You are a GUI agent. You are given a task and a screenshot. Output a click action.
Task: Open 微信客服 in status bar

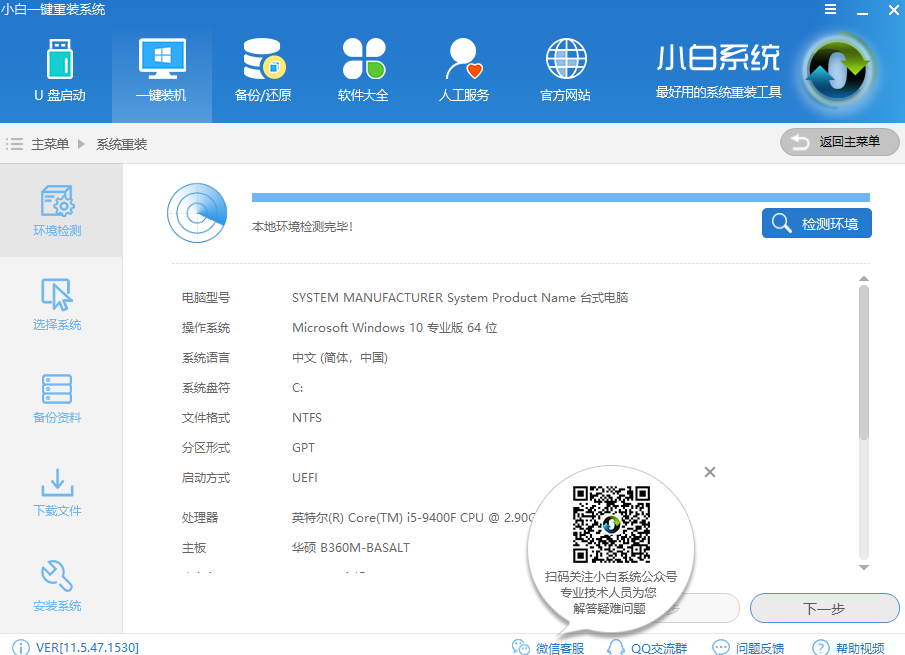point(548,648)
